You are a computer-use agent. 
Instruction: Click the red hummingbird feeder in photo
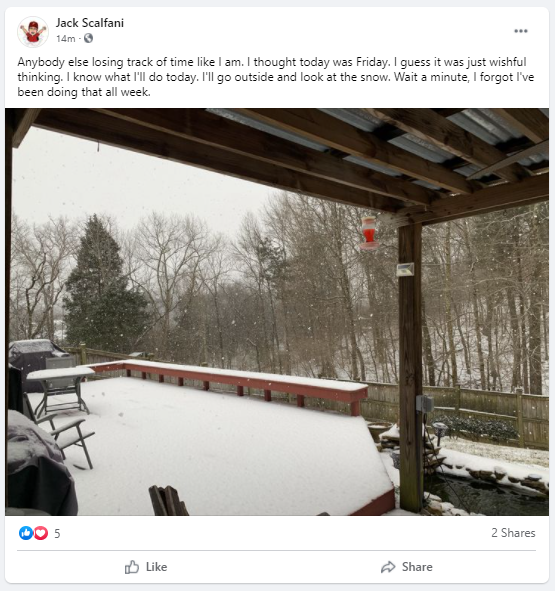369,233
